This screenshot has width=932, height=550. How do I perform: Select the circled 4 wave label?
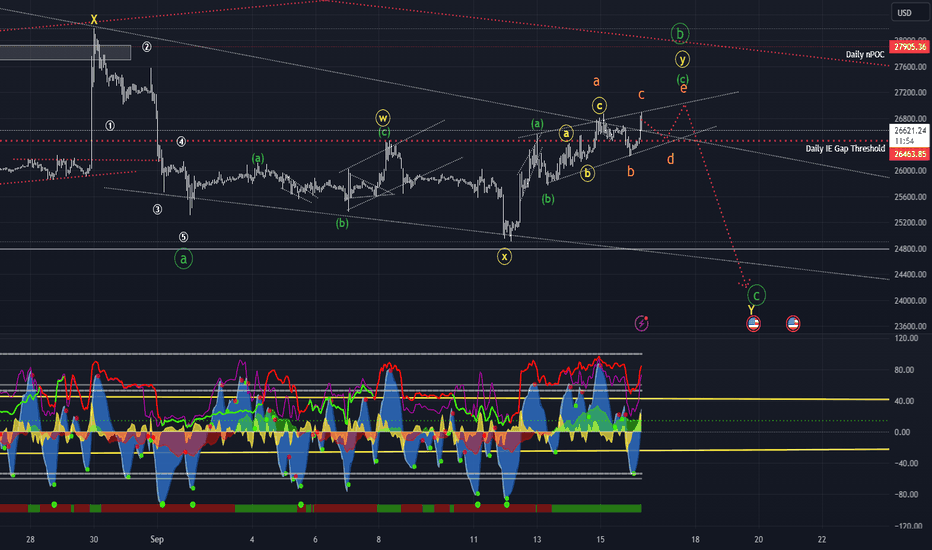click(x=181, y=142)
